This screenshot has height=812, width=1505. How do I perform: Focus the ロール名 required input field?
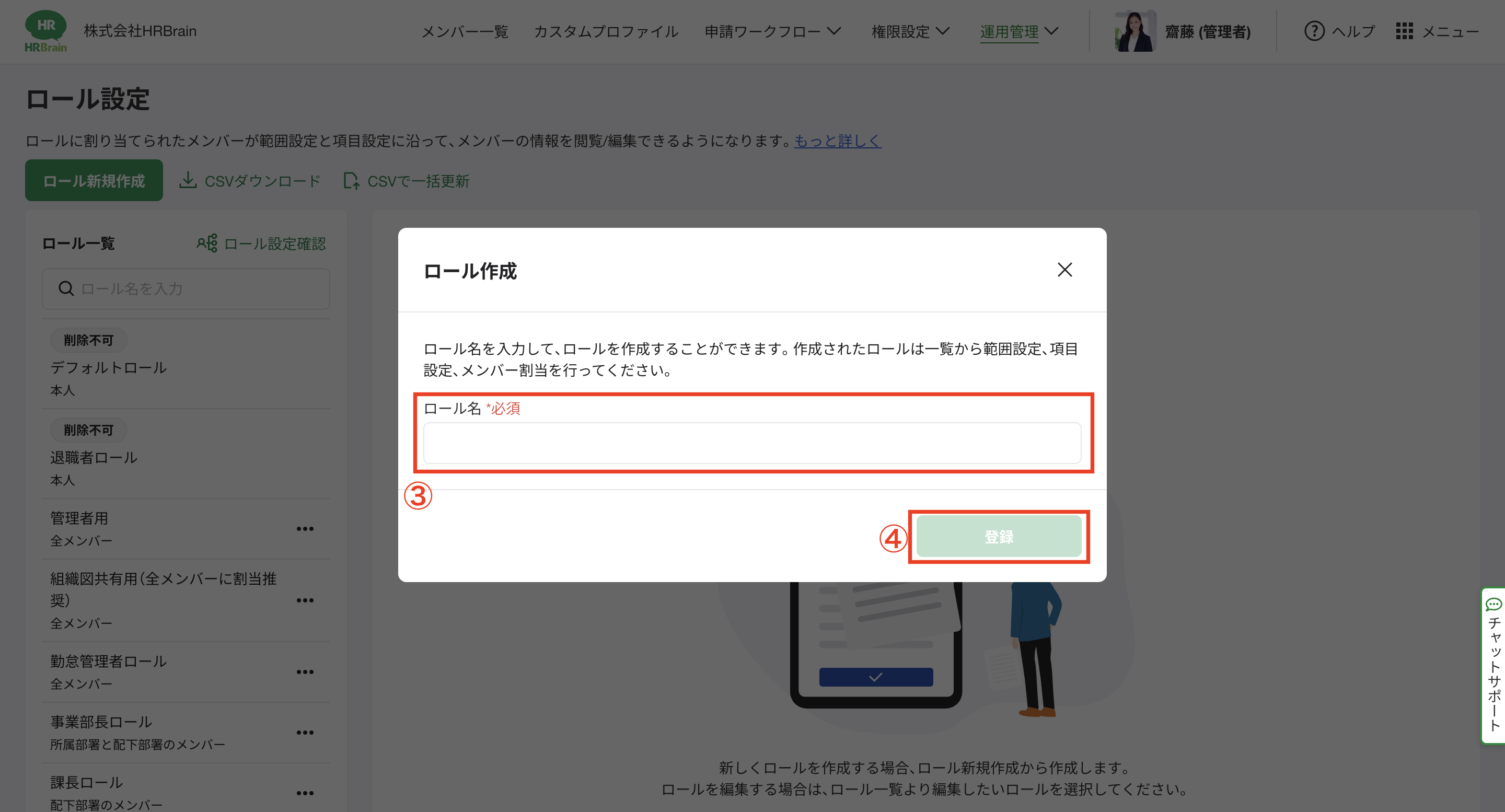(x=752, y=443)
